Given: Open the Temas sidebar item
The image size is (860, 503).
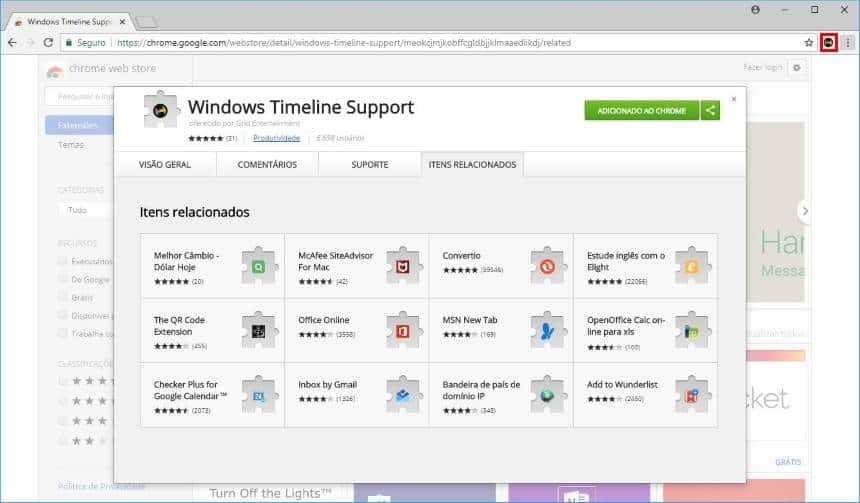Looking at the screenshot, I should pos(71,145).
